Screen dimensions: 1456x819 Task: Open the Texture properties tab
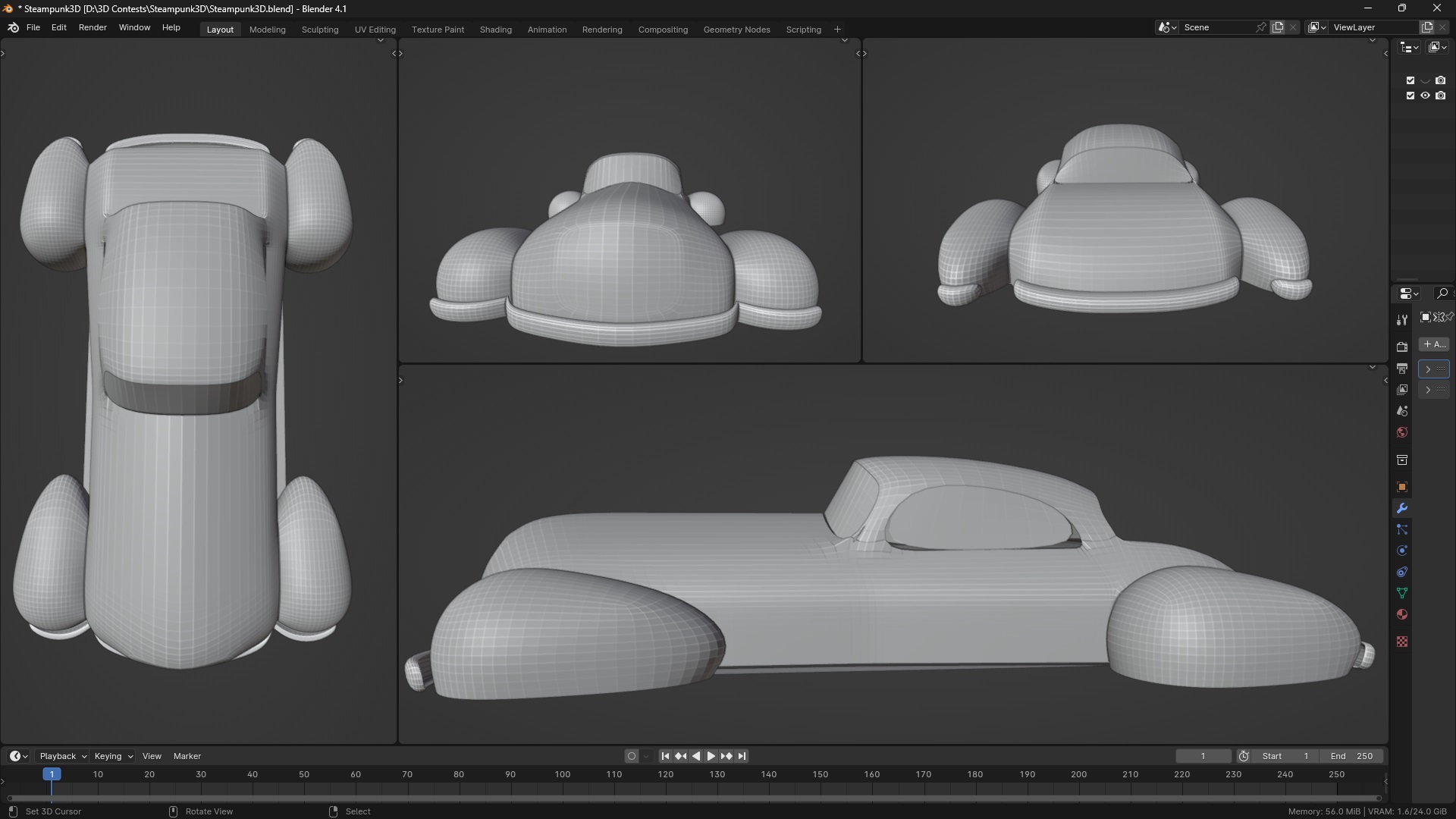point(1401,642)
